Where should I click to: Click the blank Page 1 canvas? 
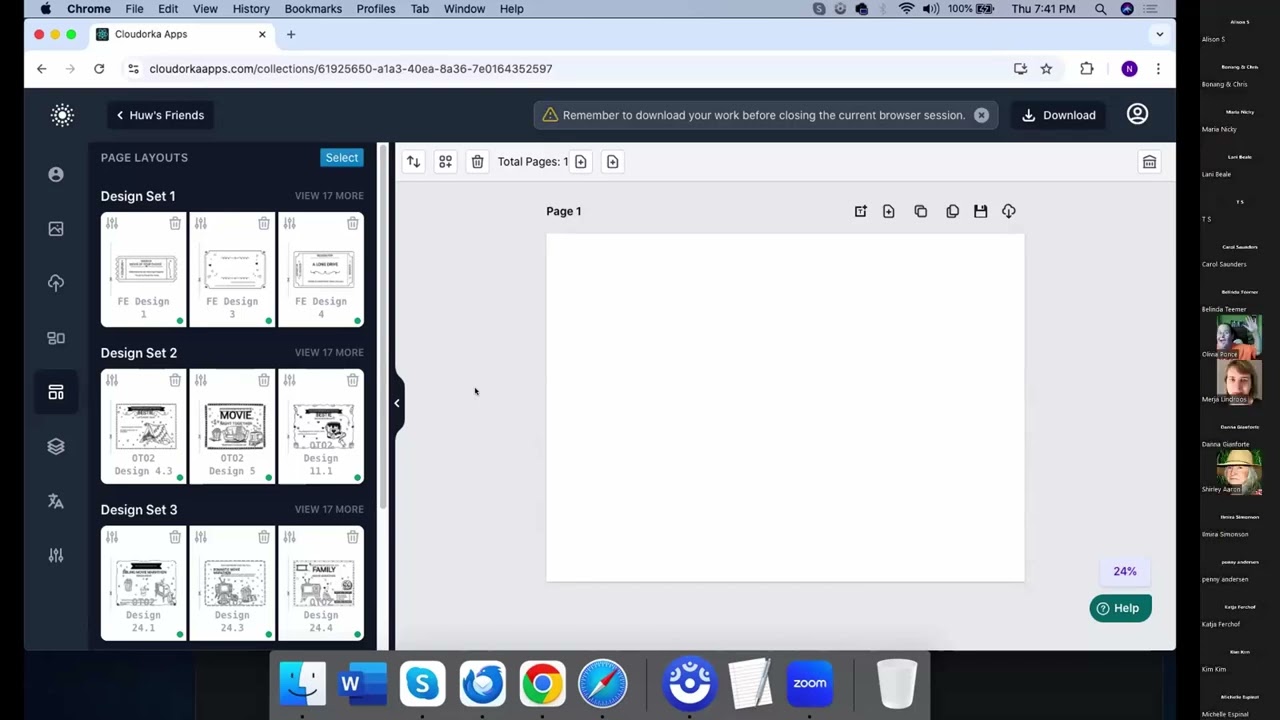[x=785, y=407]
